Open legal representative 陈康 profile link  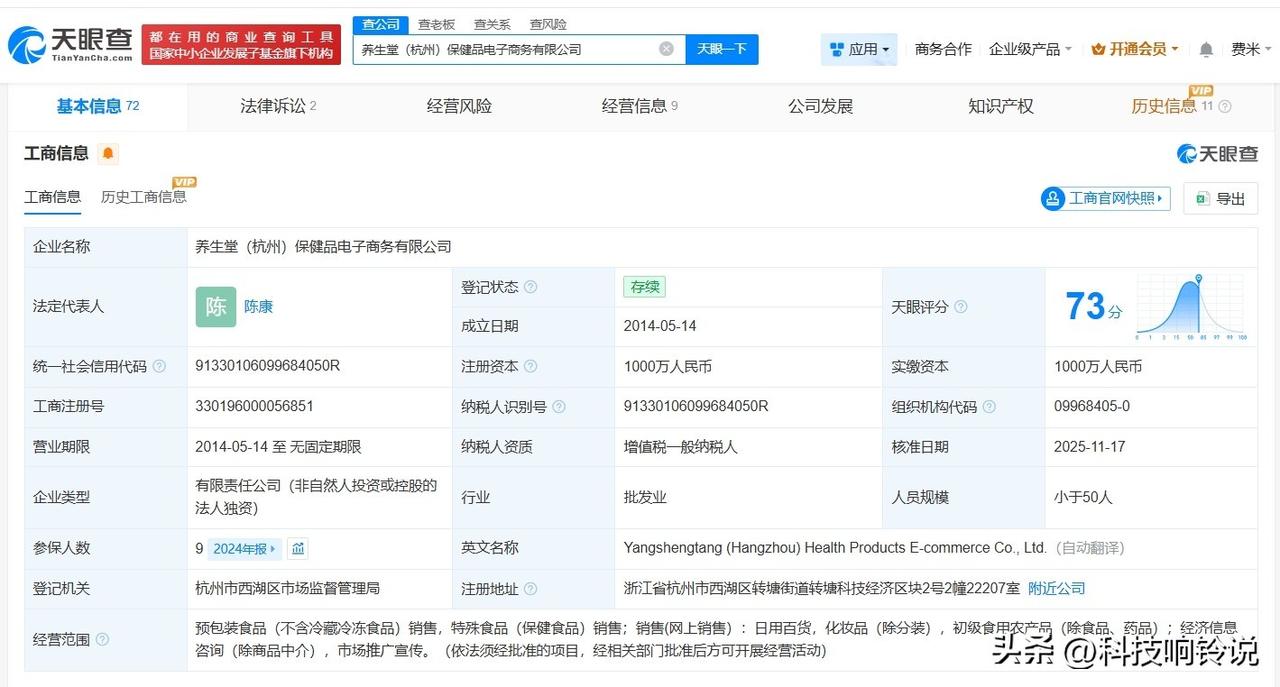click(258, 307)
